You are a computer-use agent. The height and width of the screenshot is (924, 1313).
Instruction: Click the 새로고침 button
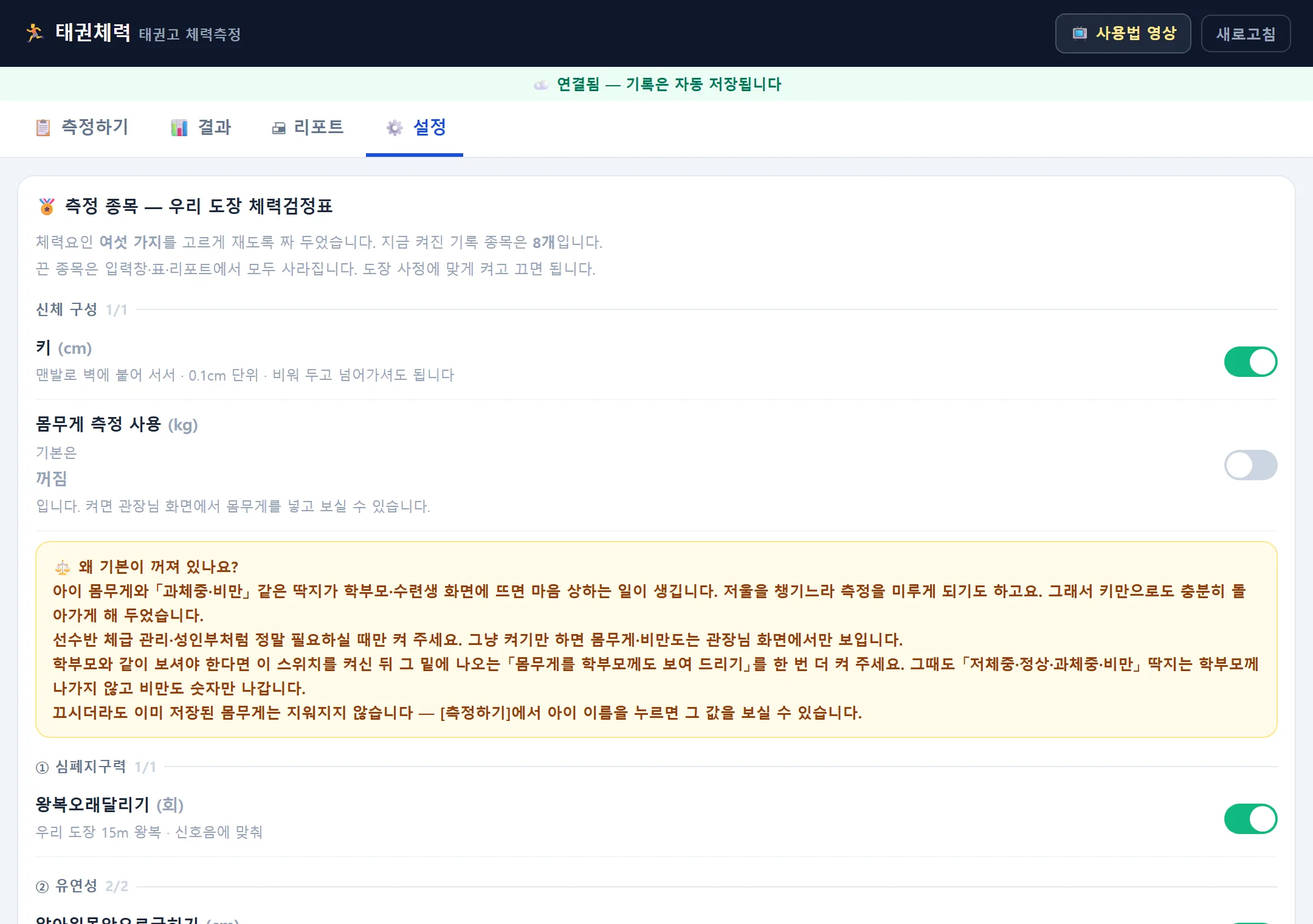1246,33
